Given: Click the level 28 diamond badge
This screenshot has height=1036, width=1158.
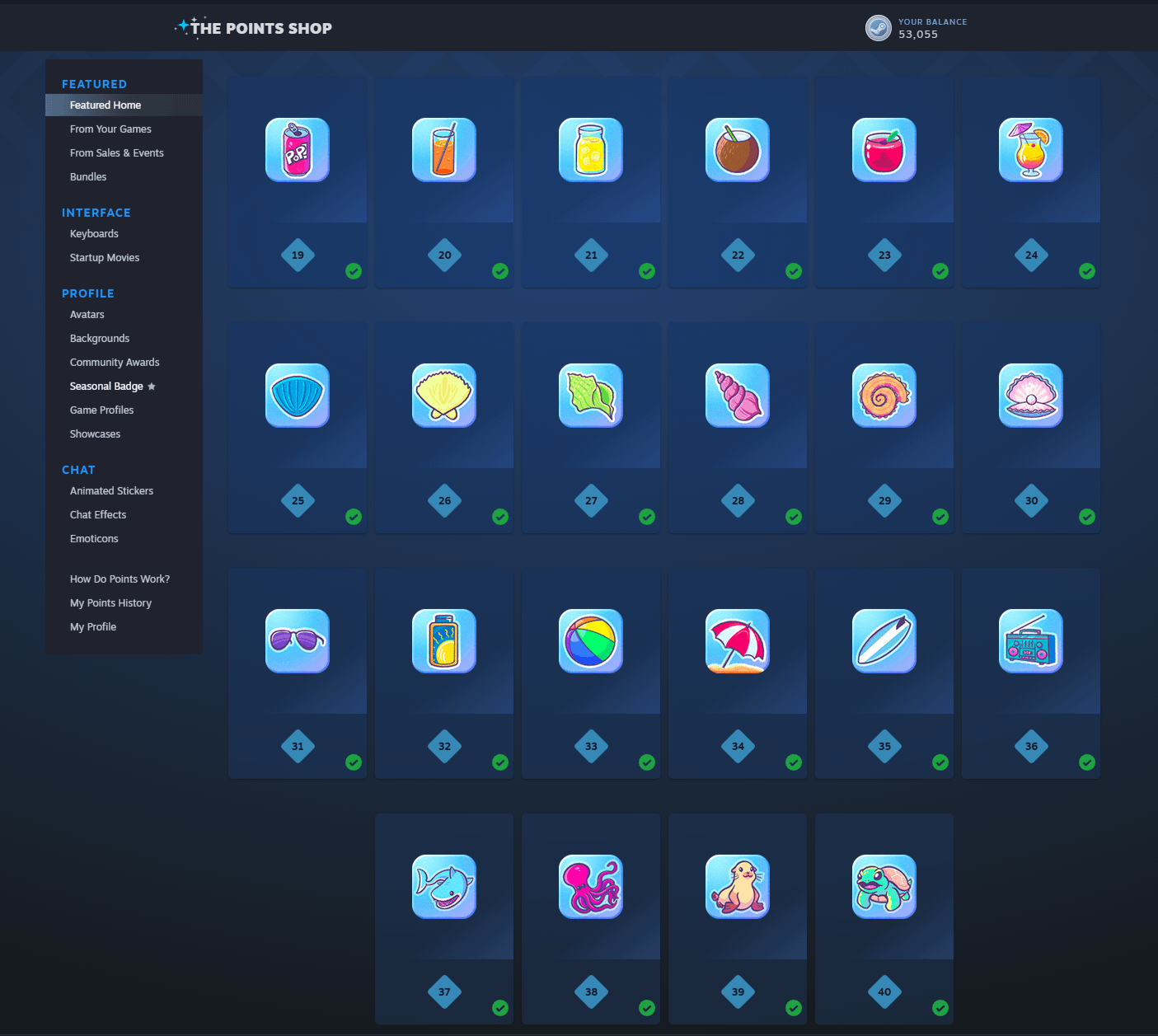Looking at the screenshot, I should [x=738, y=500].
